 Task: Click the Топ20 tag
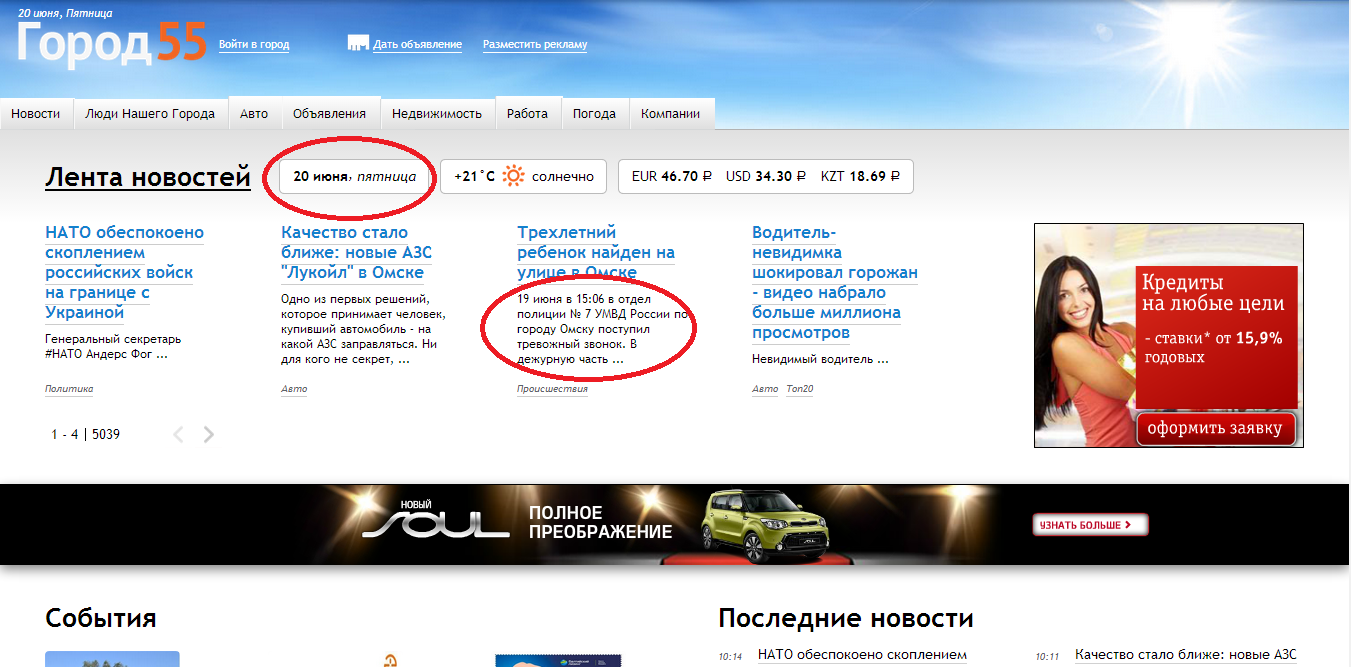800,389
